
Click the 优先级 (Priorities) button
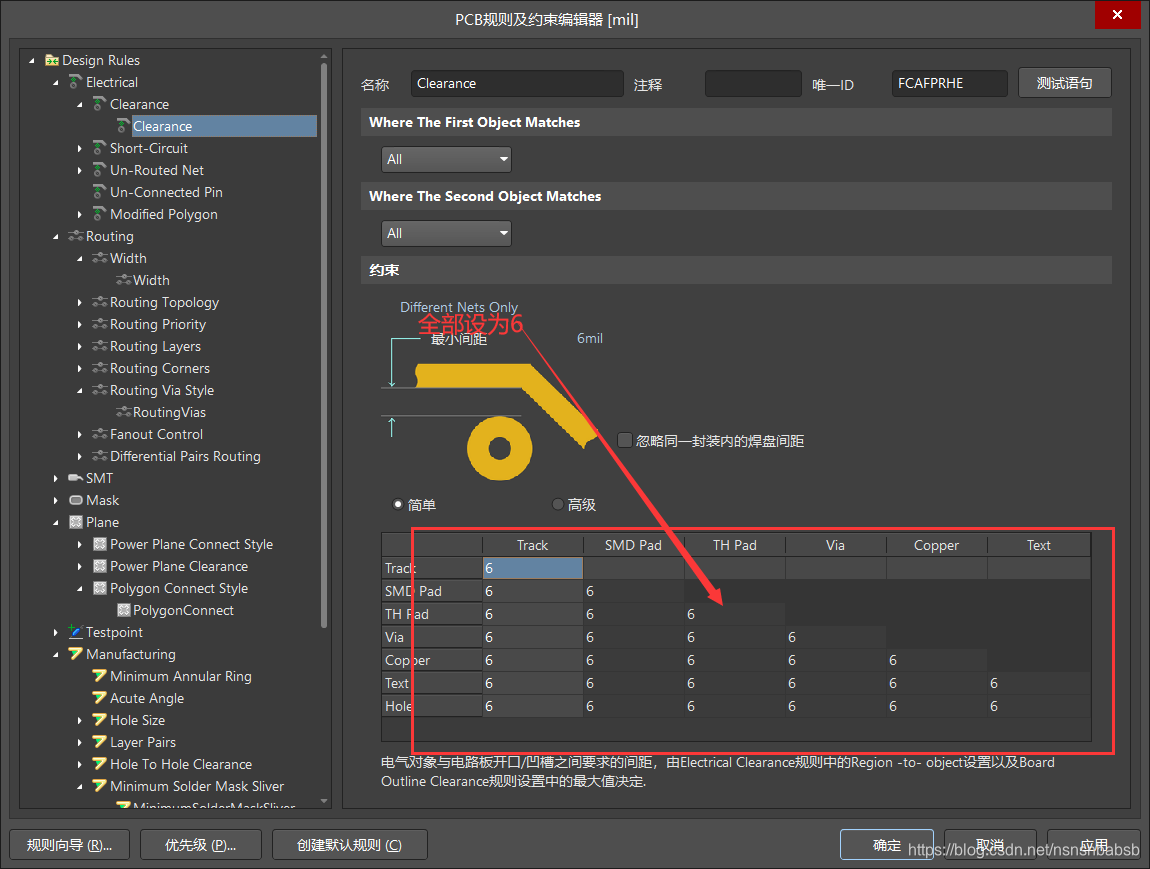200,845
